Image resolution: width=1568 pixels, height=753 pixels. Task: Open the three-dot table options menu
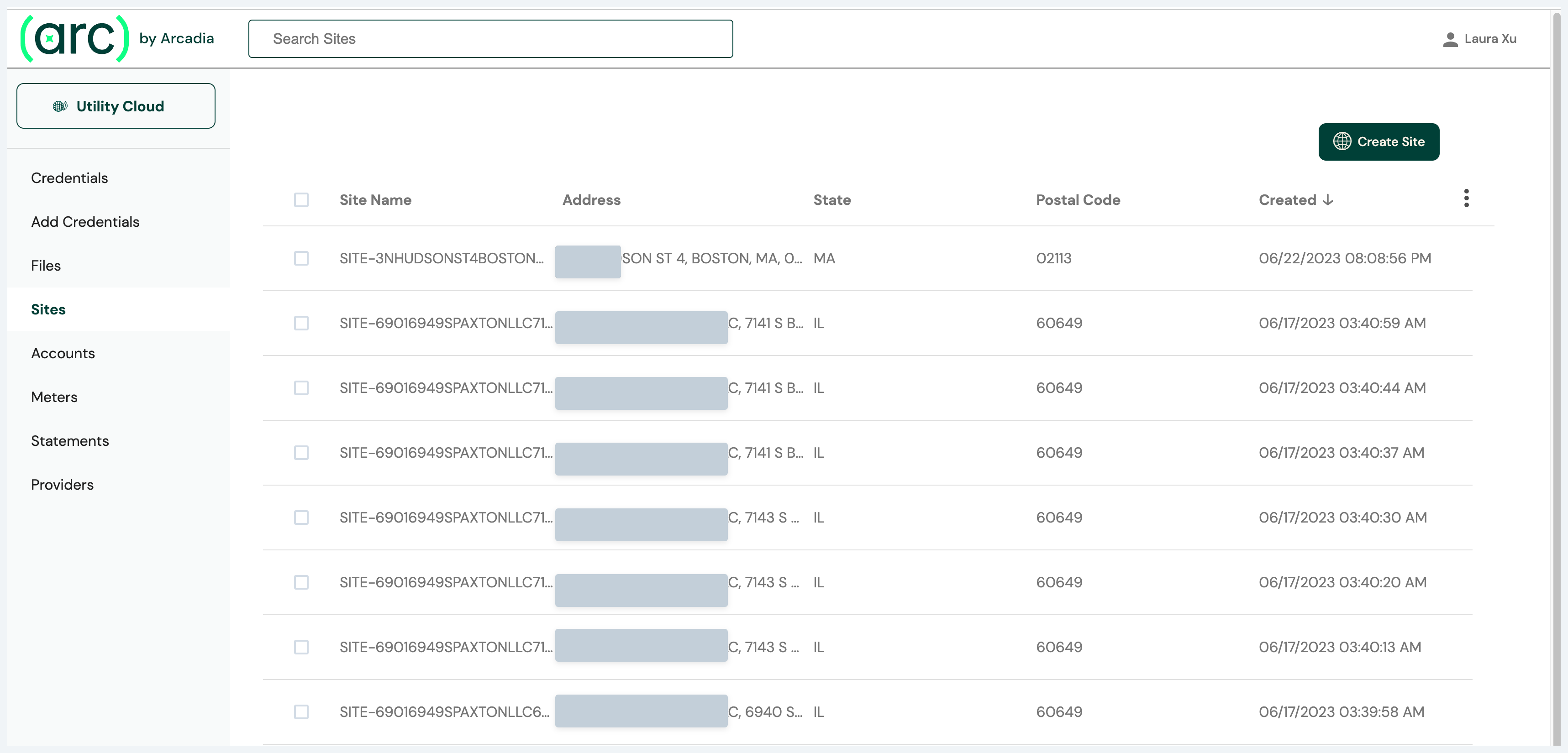(x=1466, y=198)
